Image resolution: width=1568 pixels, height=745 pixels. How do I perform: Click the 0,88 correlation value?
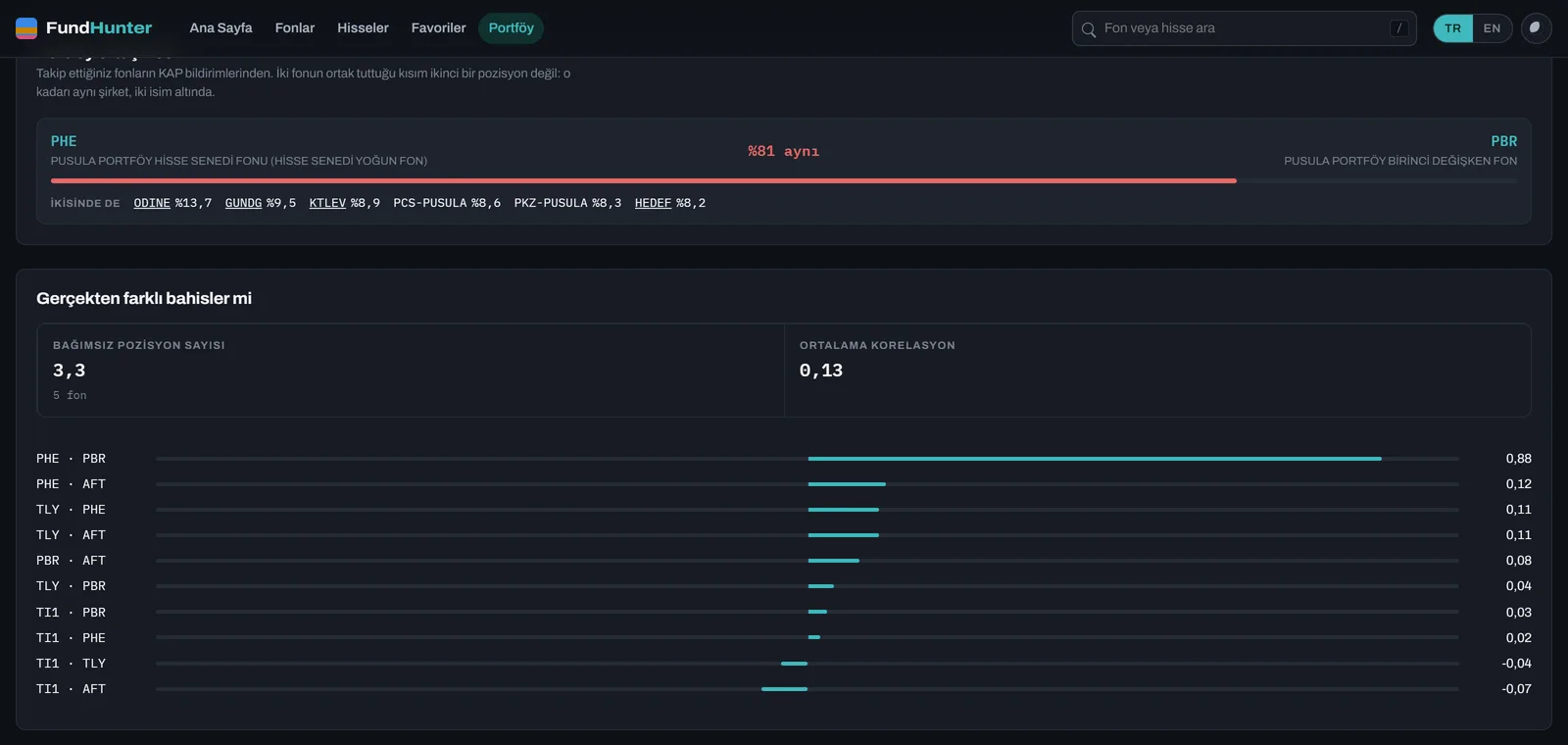pos(1518,459)
